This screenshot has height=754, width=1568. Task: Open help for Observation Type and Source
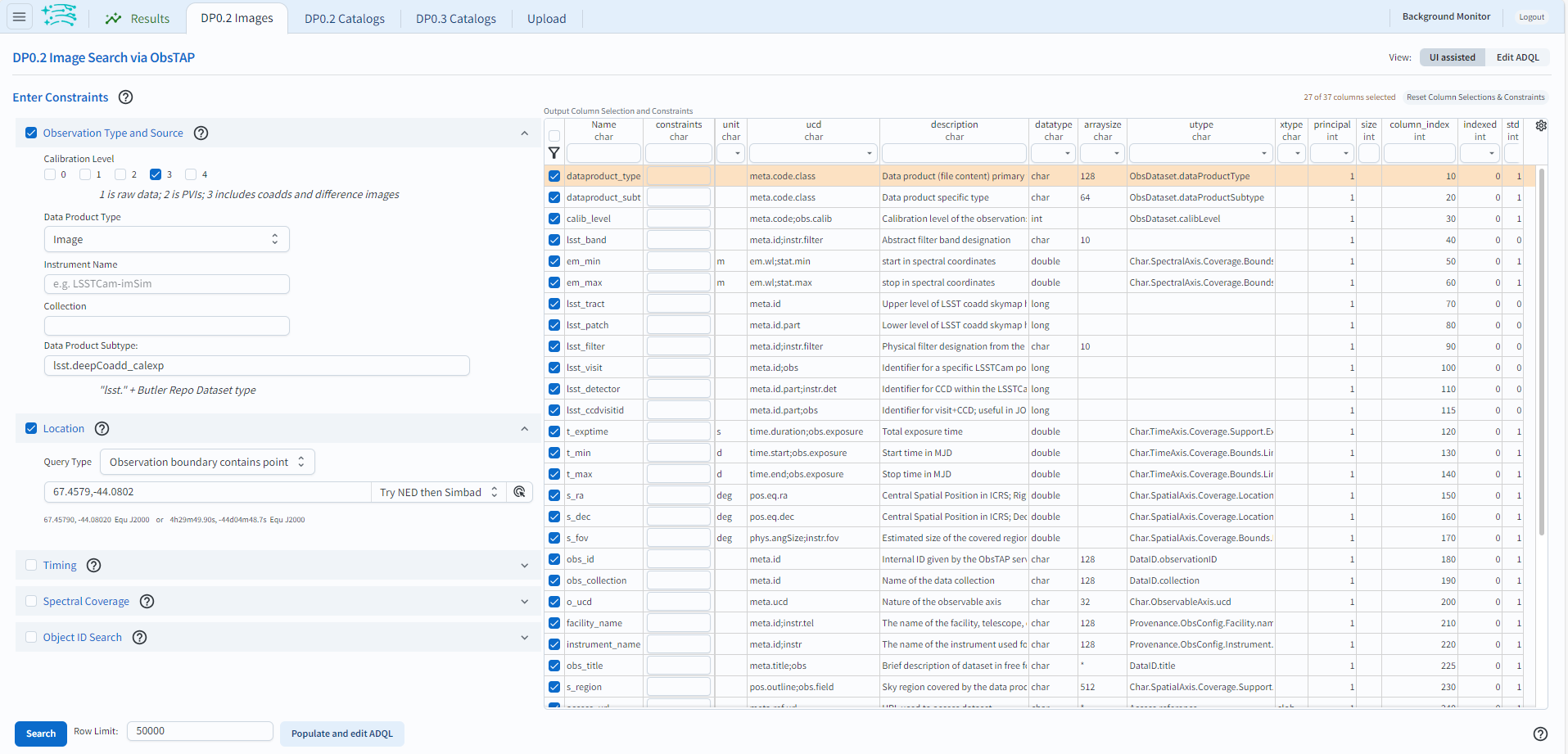point(201,133)
